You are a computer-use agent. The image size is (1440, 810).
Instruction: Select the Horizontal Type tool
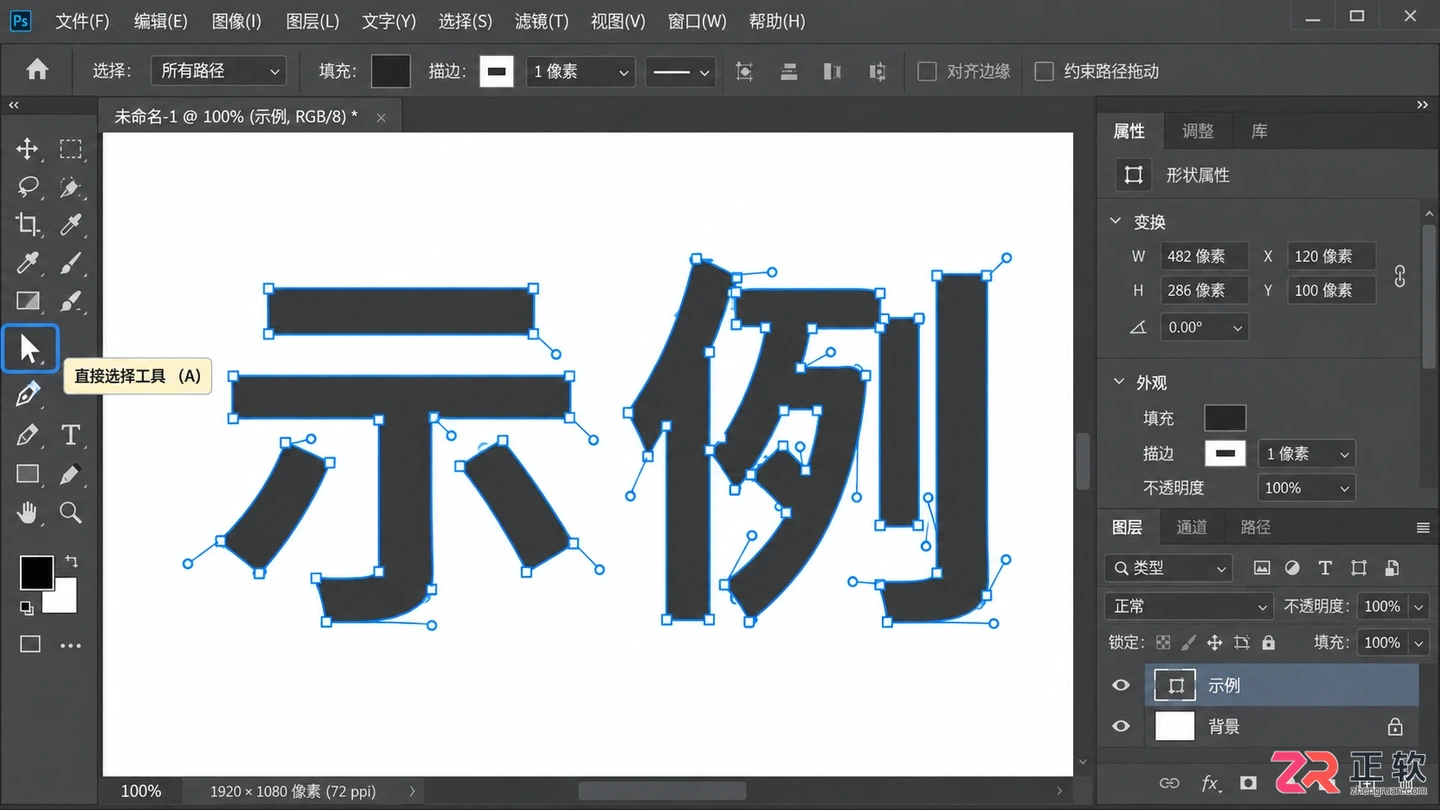tap(70, 435)
